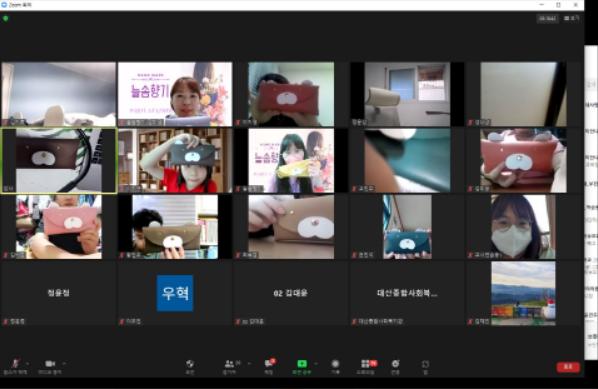Select the highlighted active speaker video tile
Viewport: 598px width, 389px height.
point(59,161)
